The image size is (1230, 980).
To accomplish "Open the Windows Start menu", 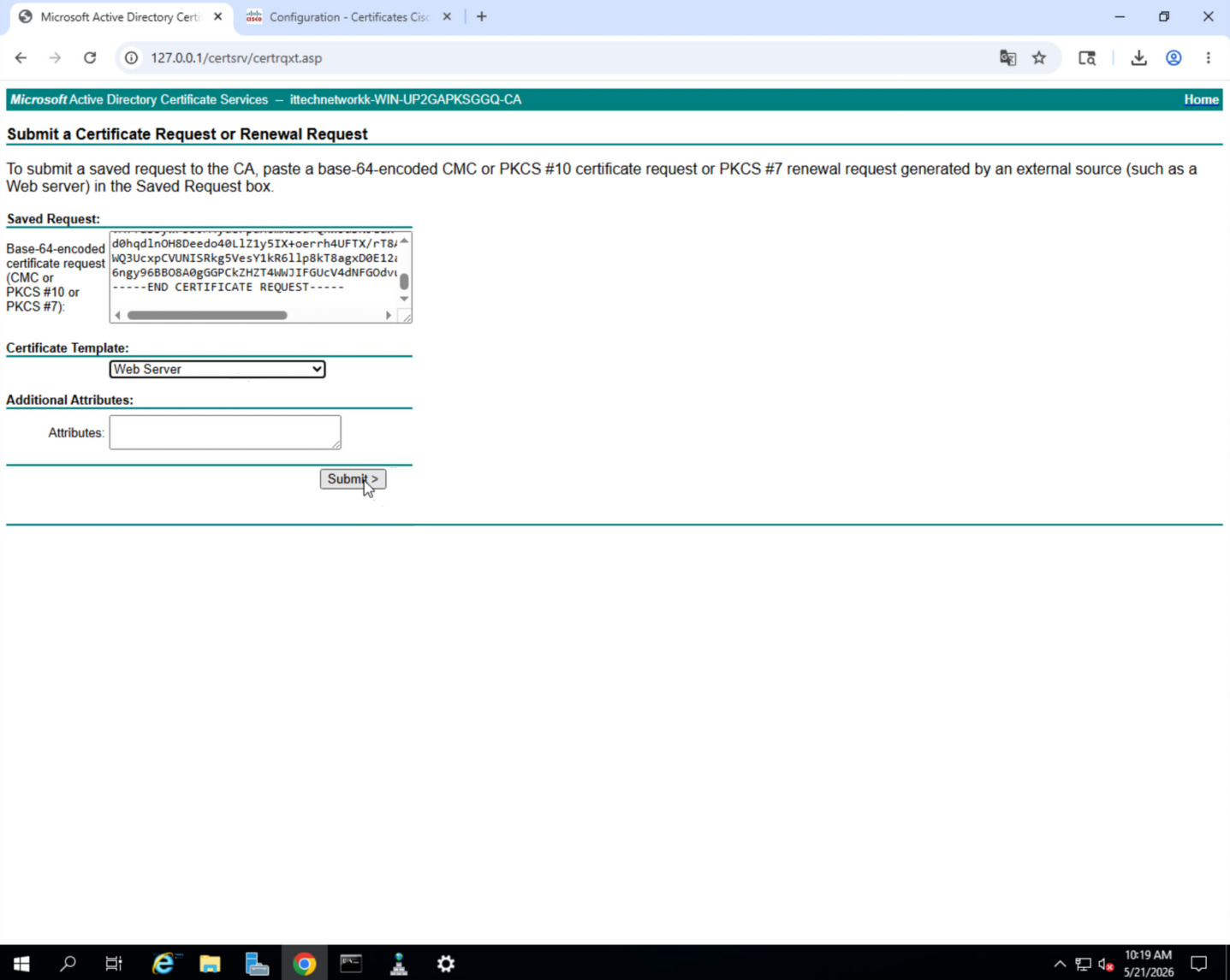I will (x=21, y=964).
